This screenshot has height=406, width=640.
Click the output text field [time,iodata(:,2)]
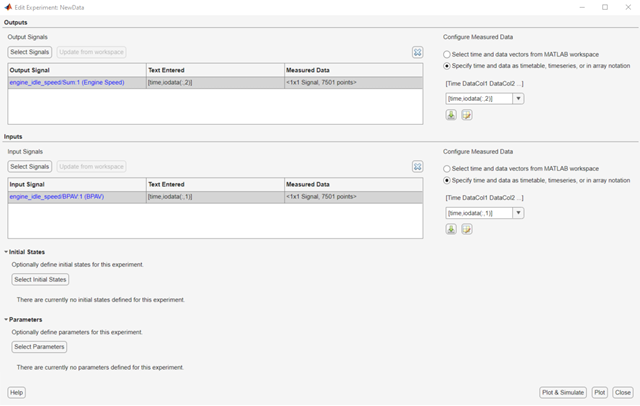click(479, 98)
